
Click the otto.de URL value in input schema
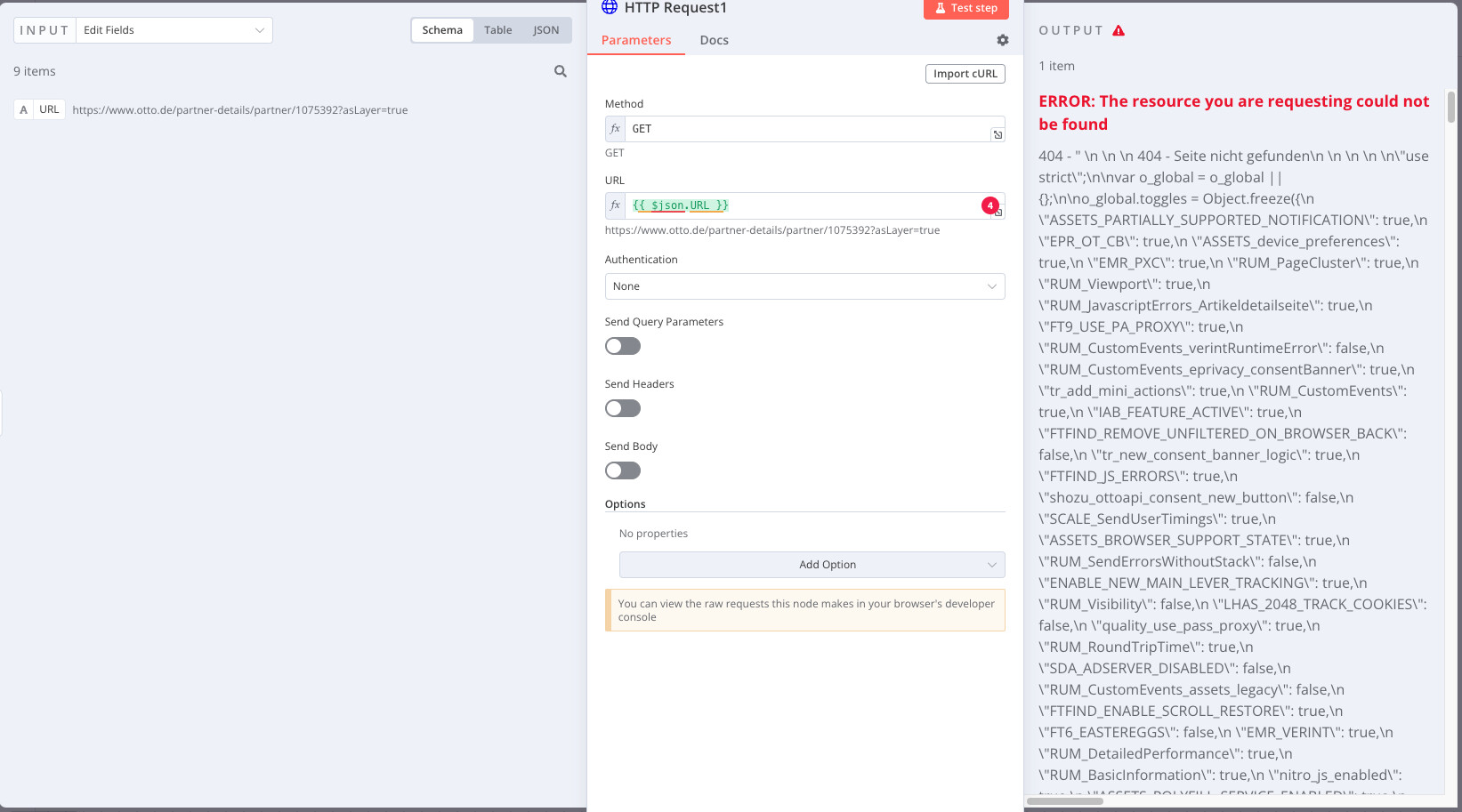(240, 110)
